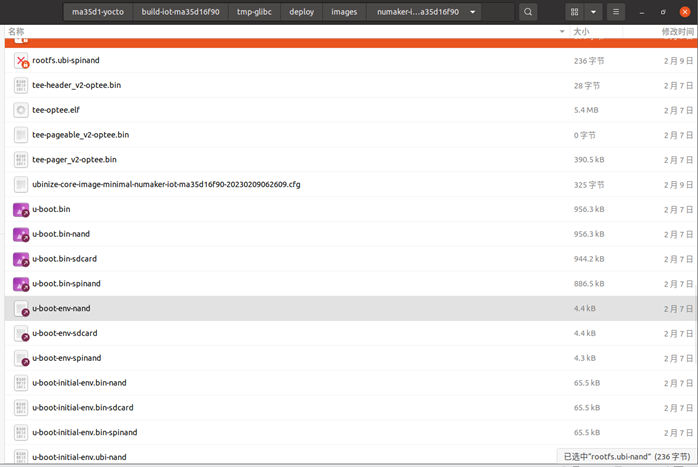Click the u-boot.bin-sdcard file icon

21,259
